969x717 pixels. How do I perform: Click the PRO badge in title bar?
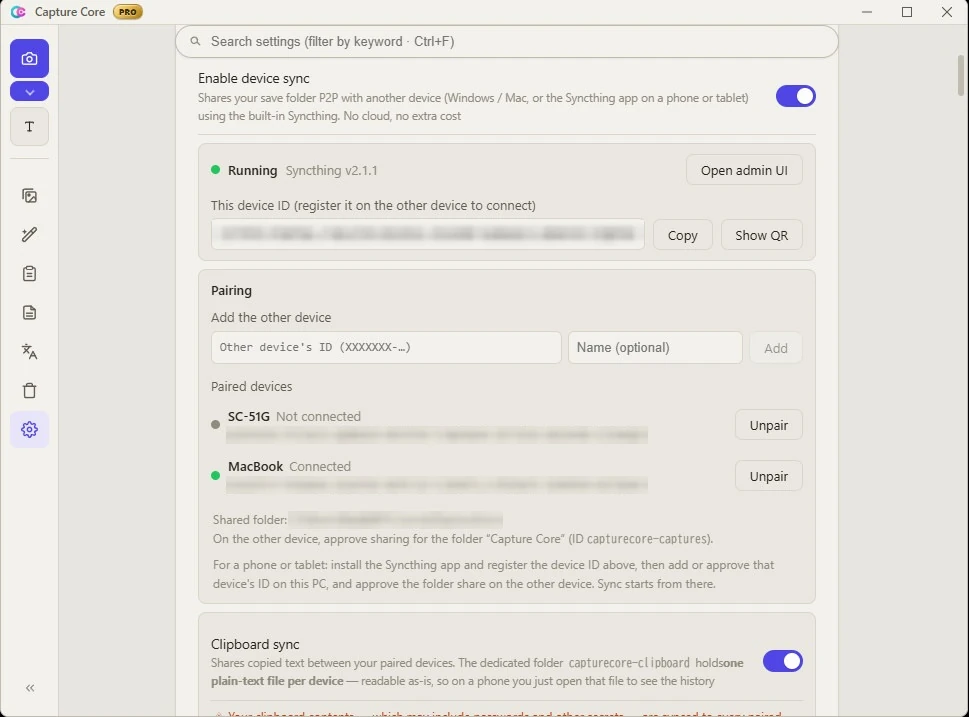click(127, 12)
